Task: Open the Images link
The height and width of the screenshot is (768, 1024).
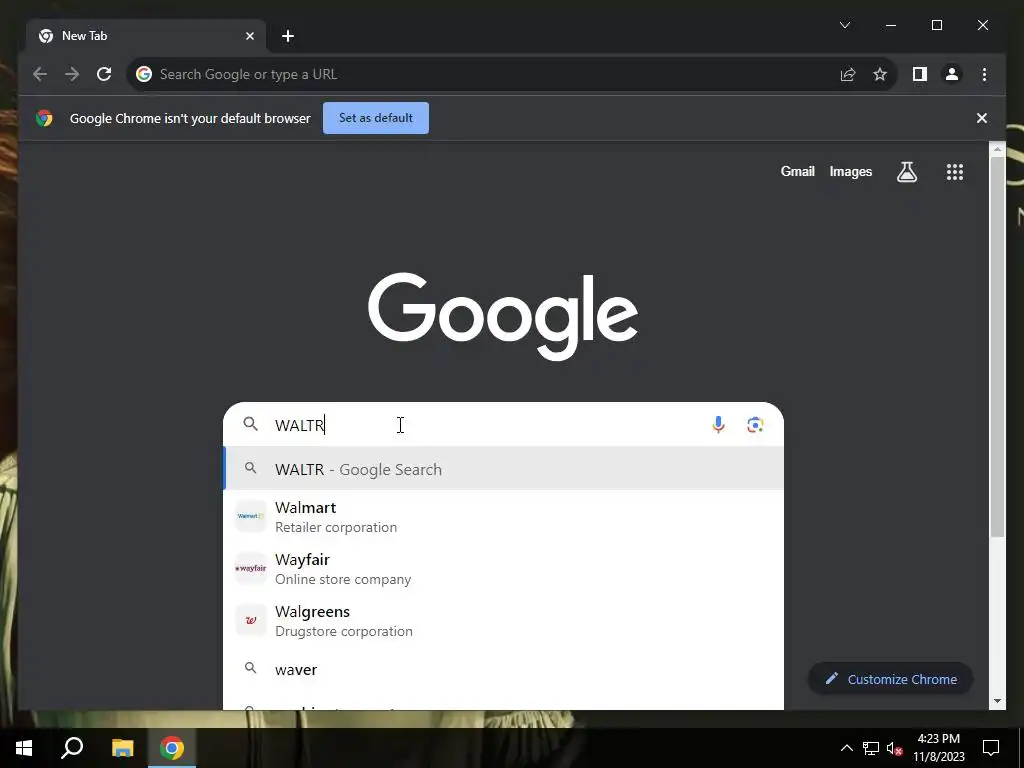Action: click(x=850, y=172)
